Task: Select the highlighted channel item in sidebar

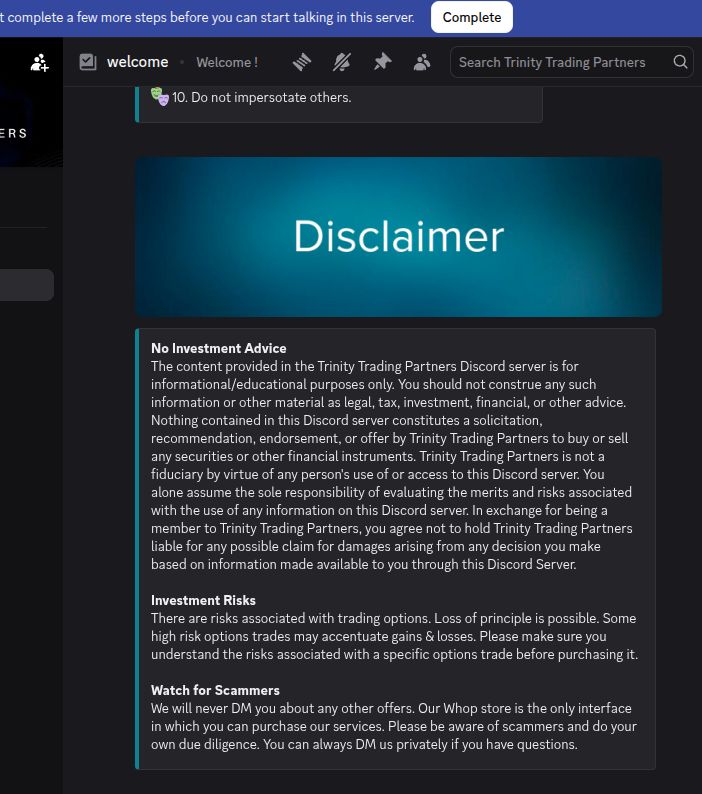Action: (x=27, y=285)
